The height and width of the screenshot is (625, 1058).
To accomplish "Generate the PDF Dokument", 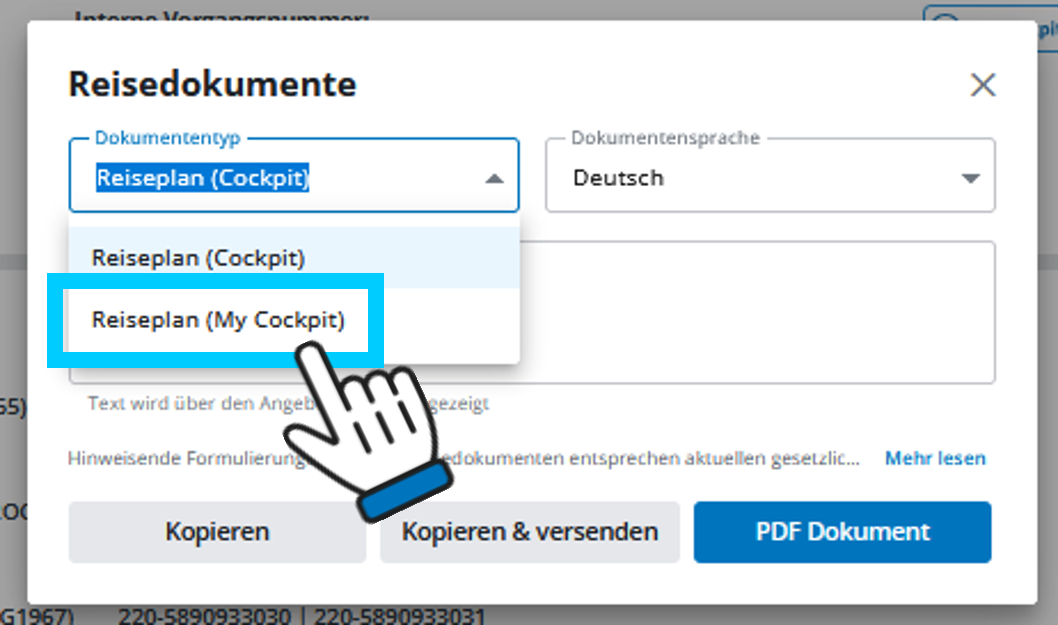I will [842, 532].
